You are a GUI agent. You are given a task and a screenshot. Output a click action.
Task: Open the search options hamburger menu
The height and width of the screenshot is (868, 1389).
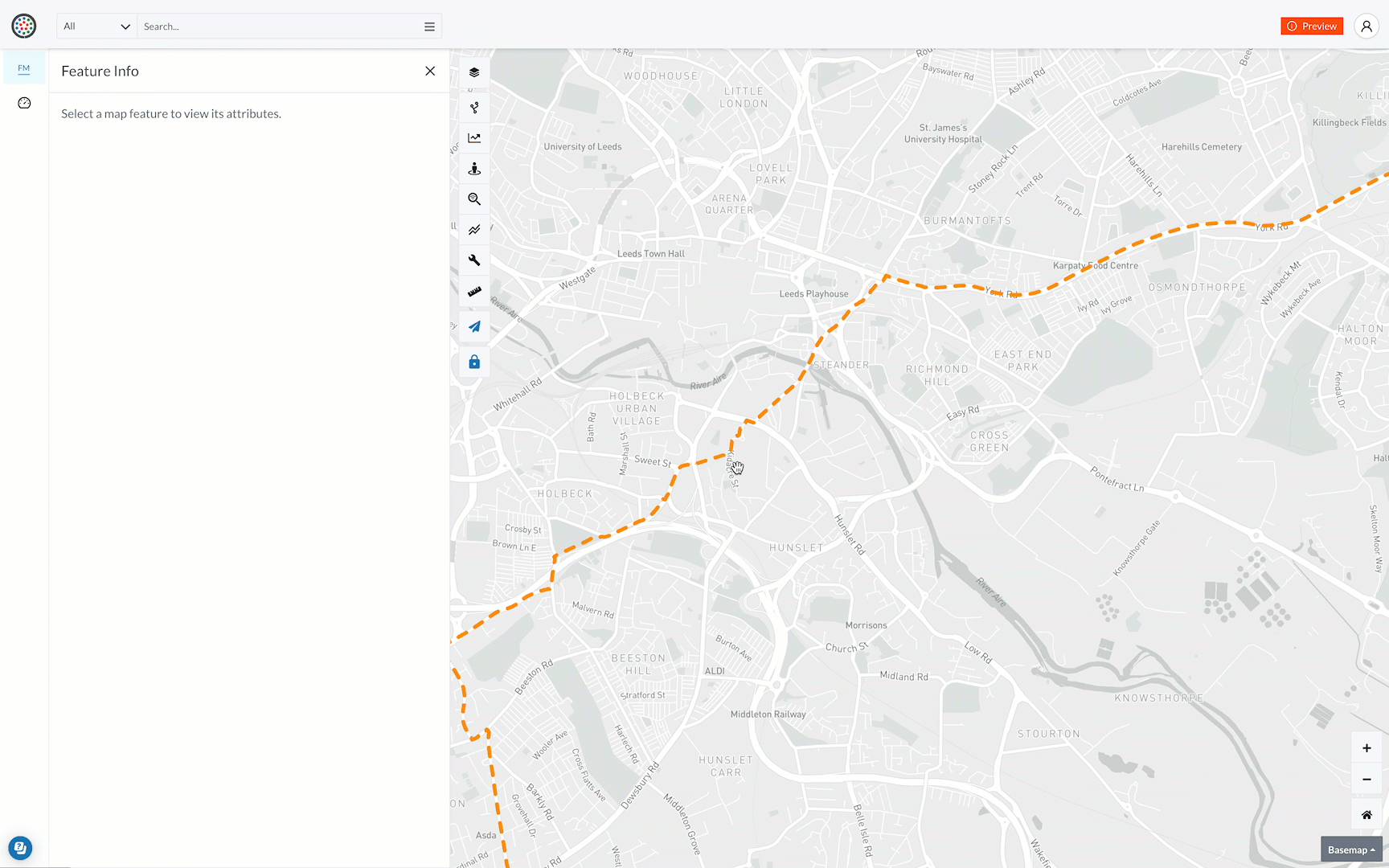point(430,27)
